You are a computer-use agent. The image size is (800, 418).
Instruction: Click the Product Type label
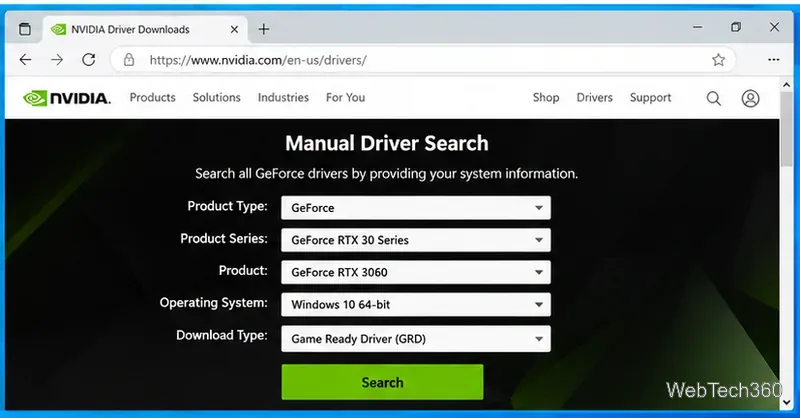coord(228,206)
